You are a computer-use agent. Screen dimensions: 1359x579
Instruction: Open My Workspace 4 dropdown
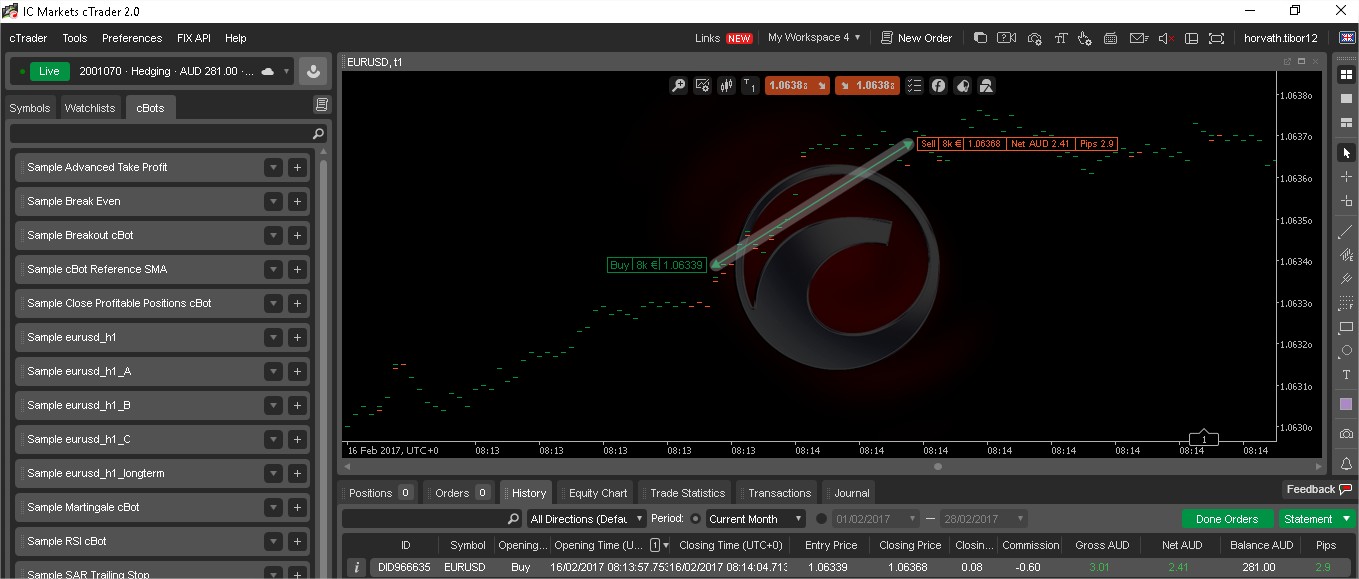(814, 38)
